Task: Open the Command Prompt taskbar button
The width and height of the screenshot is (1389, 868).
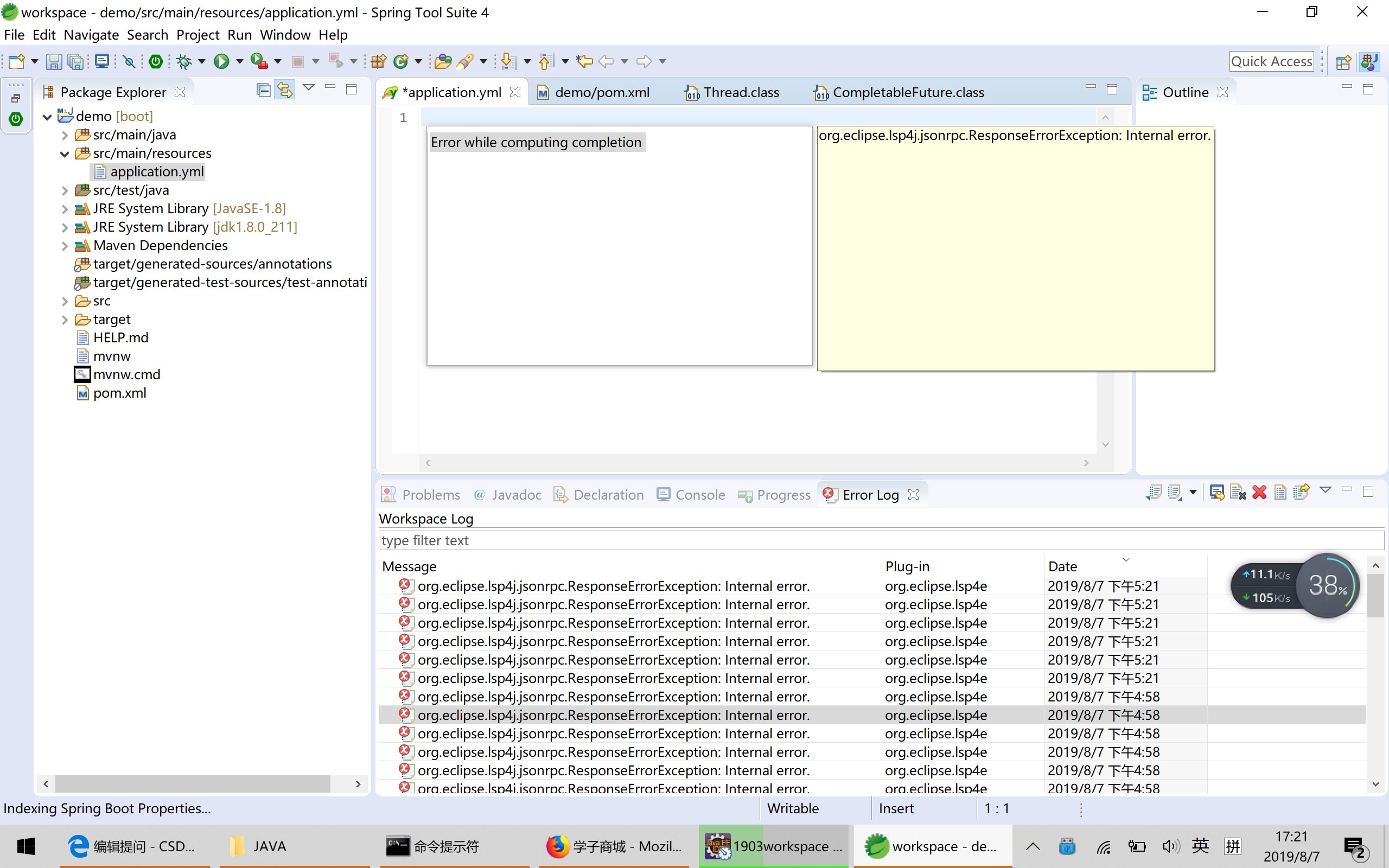Action: [454, 846]
